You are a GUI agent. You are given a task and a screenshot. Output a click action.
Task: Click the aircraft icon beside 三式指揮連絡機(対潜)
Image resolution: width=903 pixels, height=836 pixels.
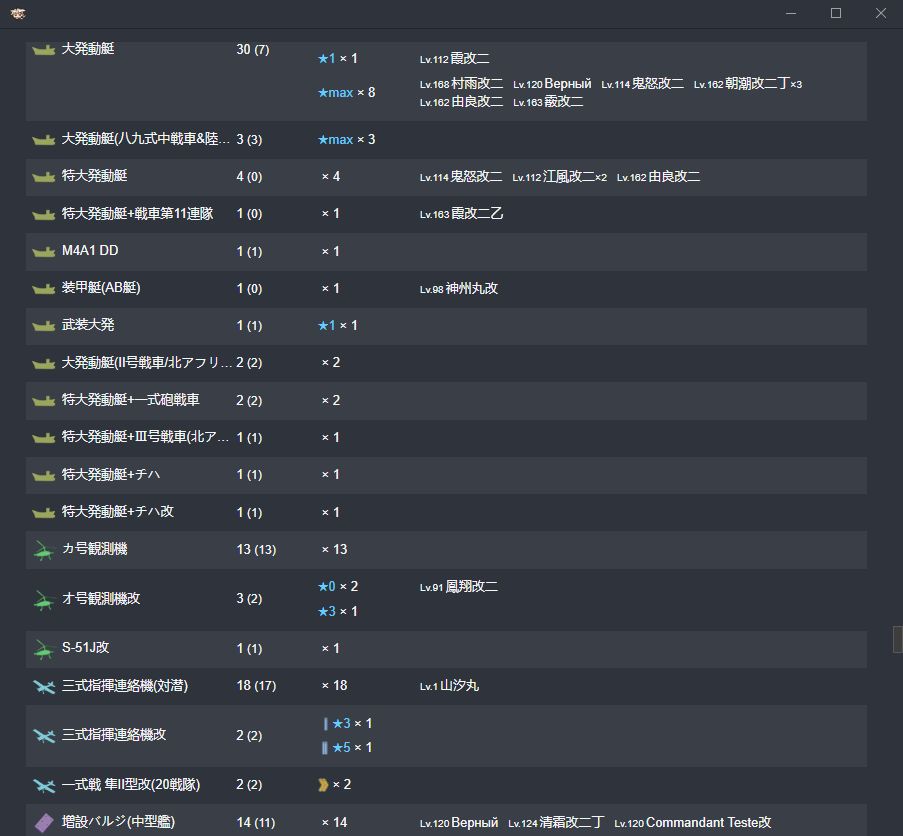(44, 686)
